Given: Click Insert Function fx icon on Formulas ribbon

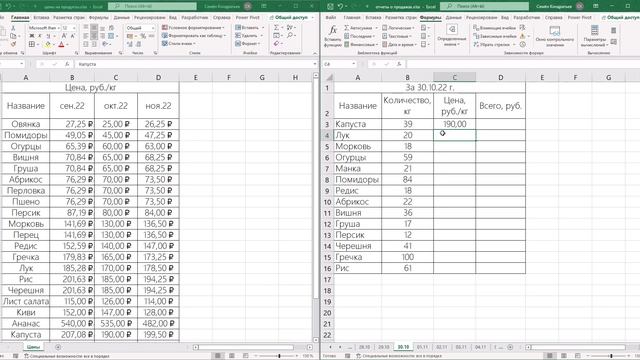Looking at the screenshot, I should [333, 30].
